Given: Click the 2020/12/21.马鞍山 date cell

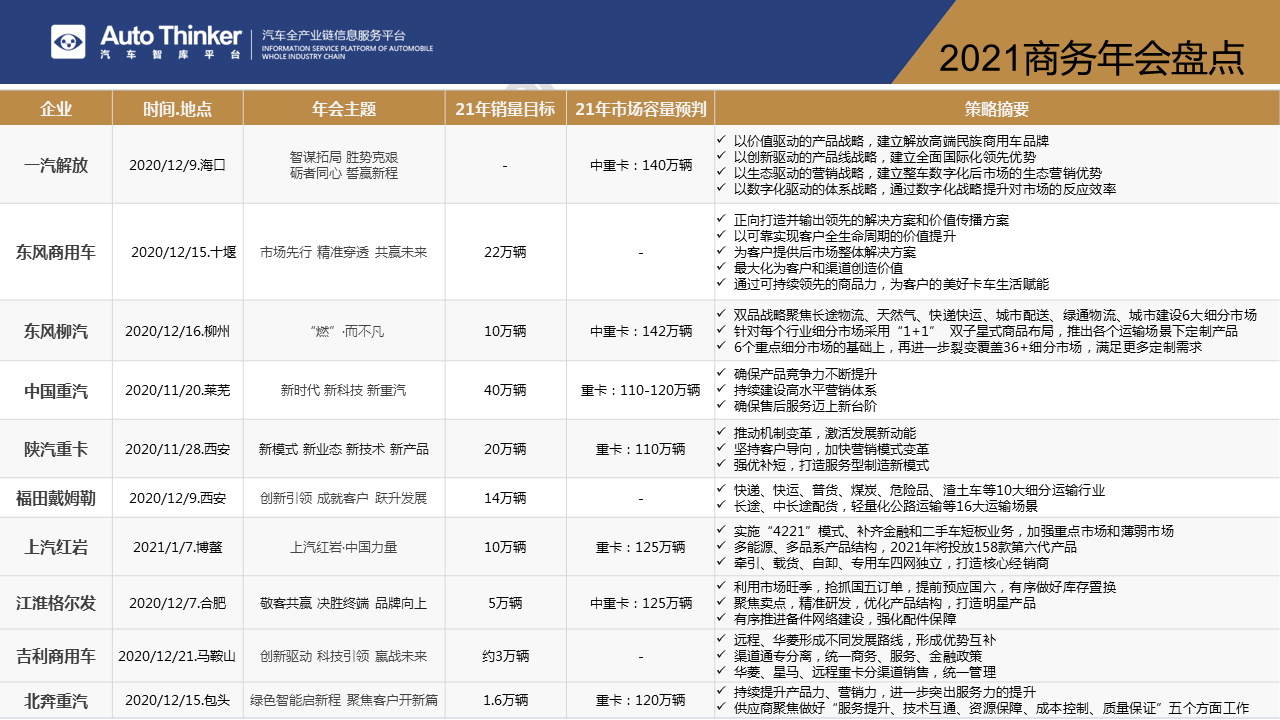Looking at the screenshot, I should [178, 656].
